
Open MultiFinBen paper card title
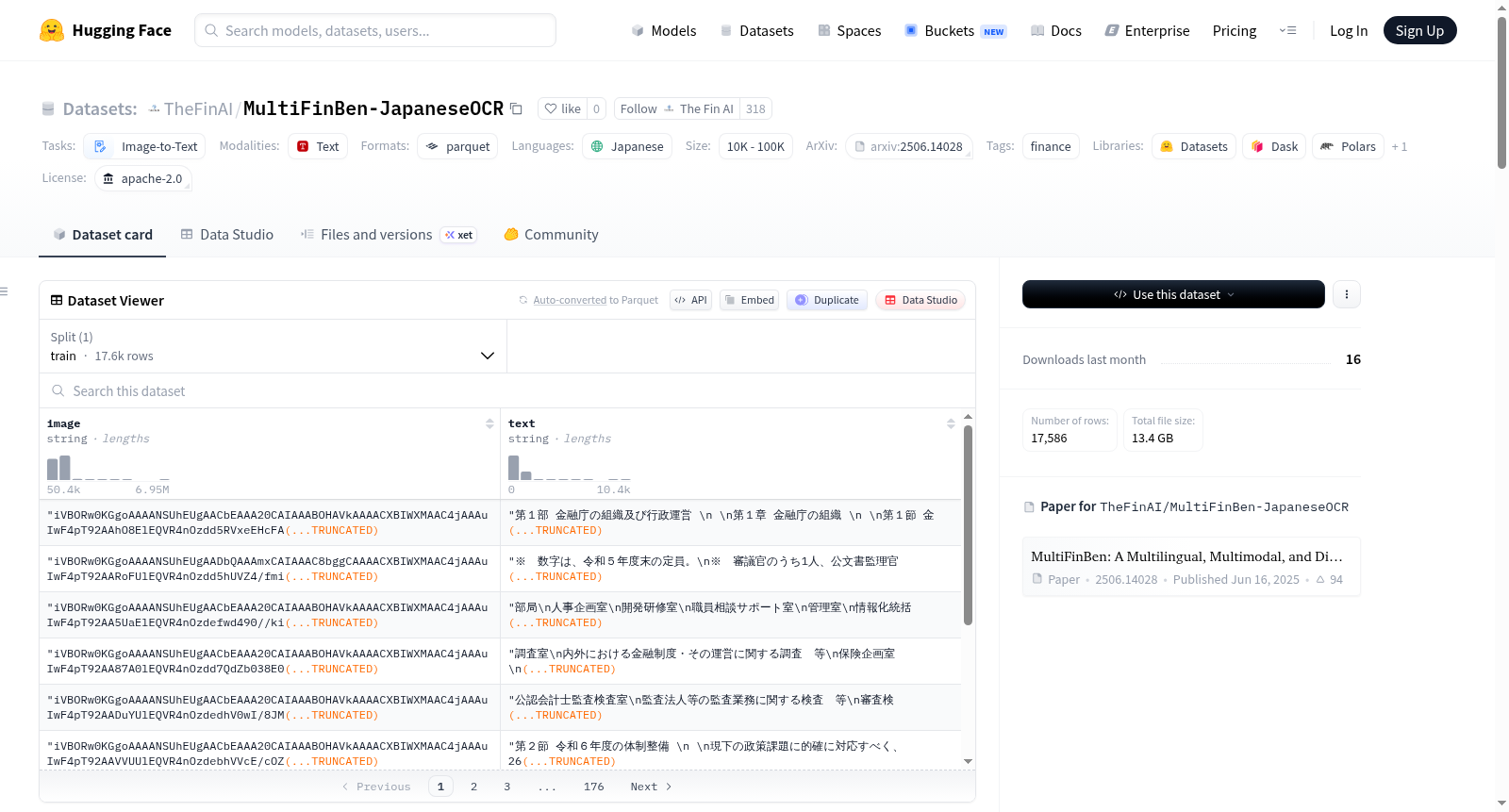click(x=1186, y=556)
